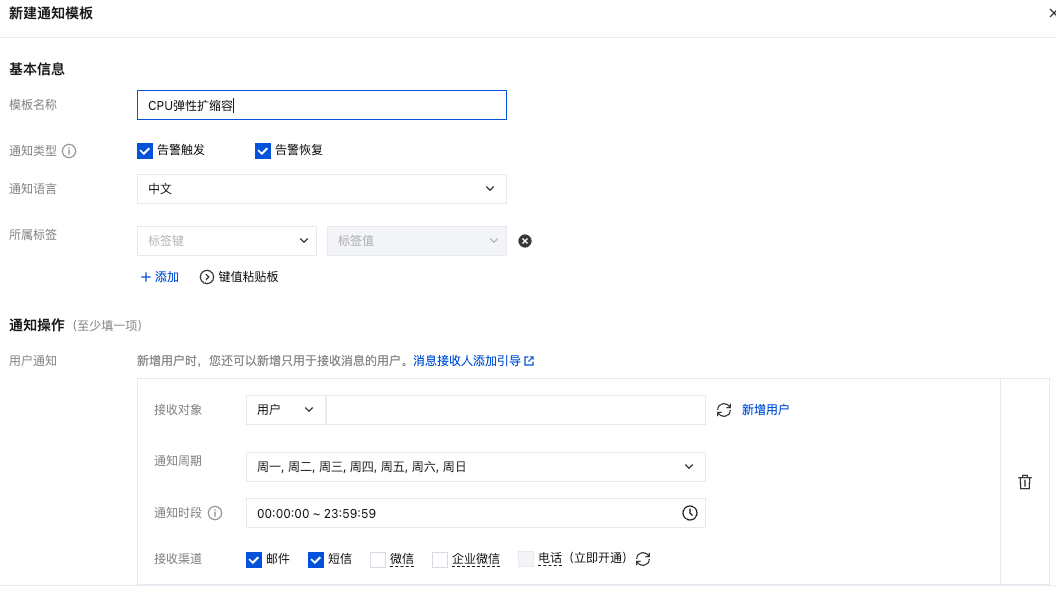This screenshot has width=1056, height=590.
Task: Click the 添加 tag link
Action: 159,277
